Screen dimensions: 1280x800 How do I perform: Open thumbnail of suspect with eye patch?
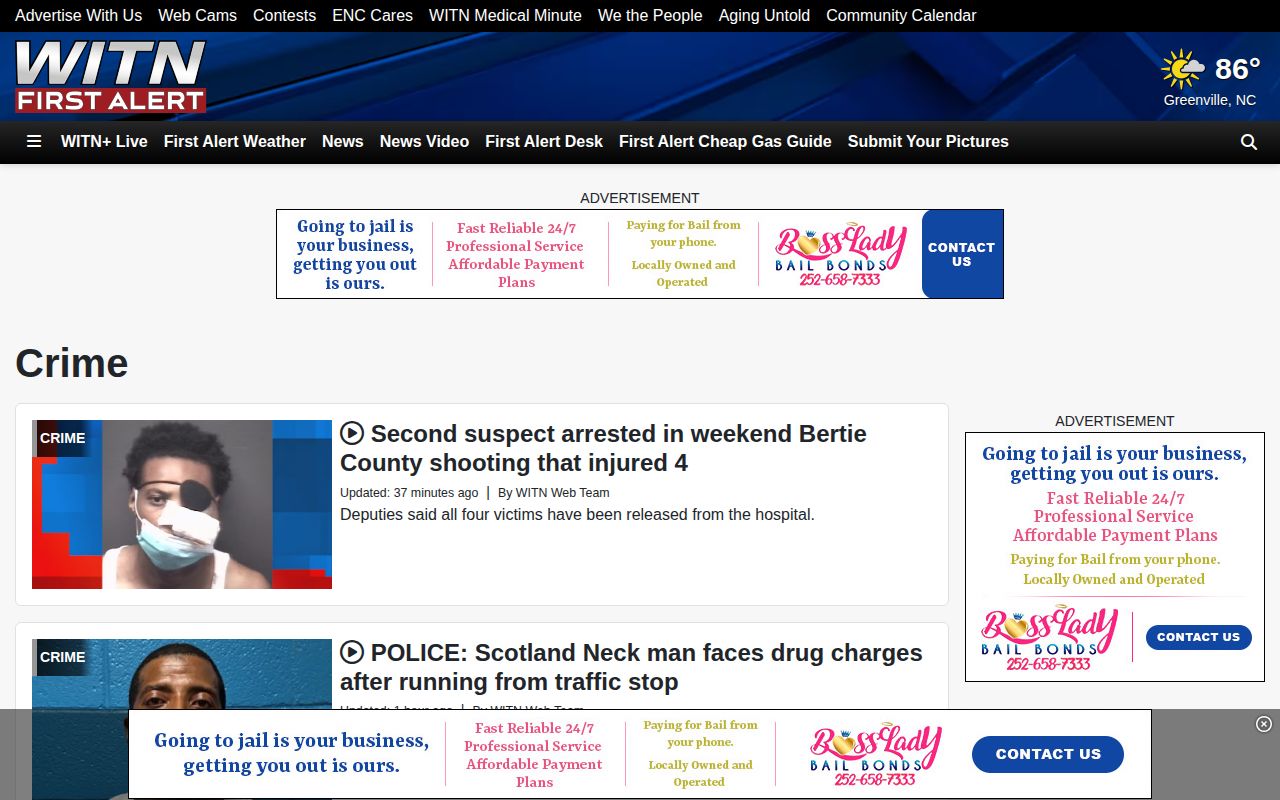coord(182,504)
